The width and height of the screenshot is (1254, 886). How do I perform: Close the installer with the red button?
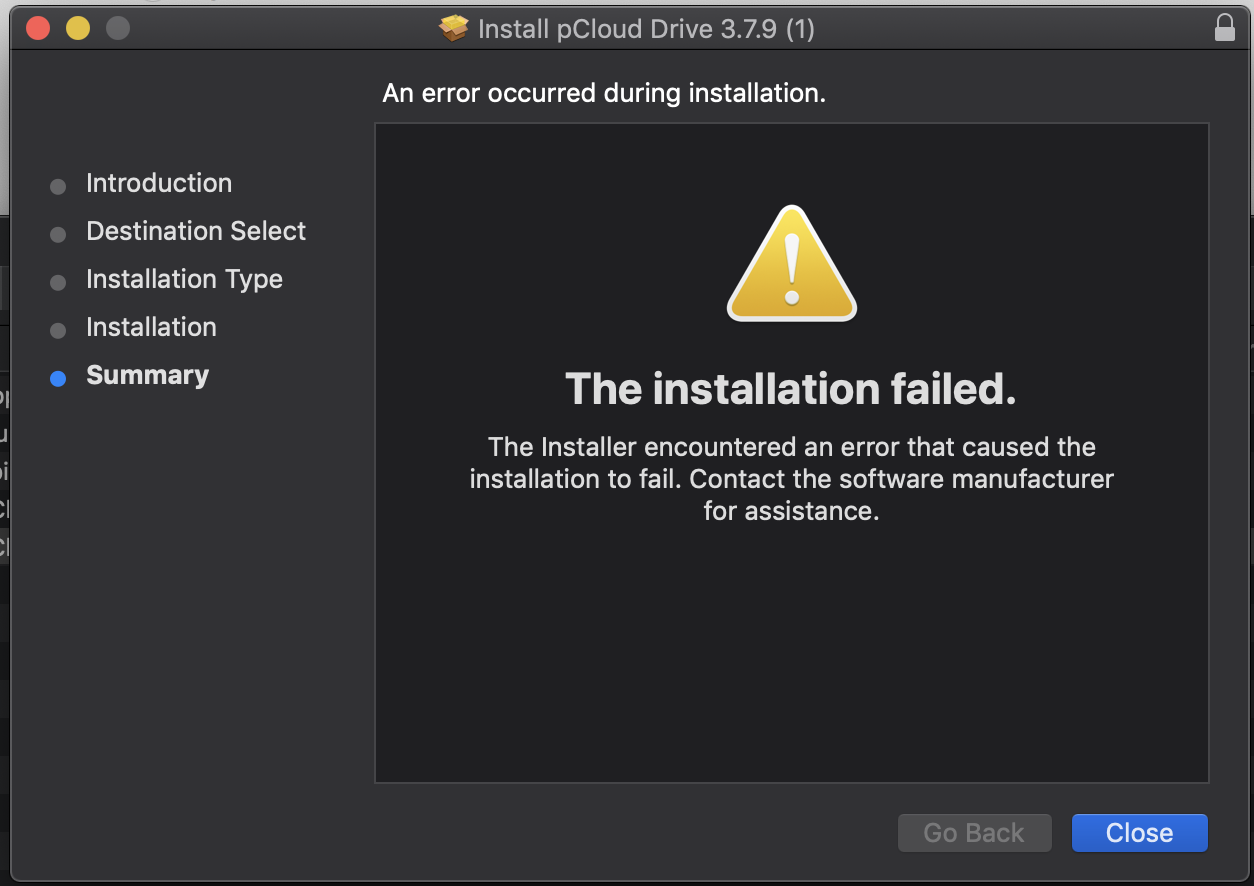coord(38,28)
